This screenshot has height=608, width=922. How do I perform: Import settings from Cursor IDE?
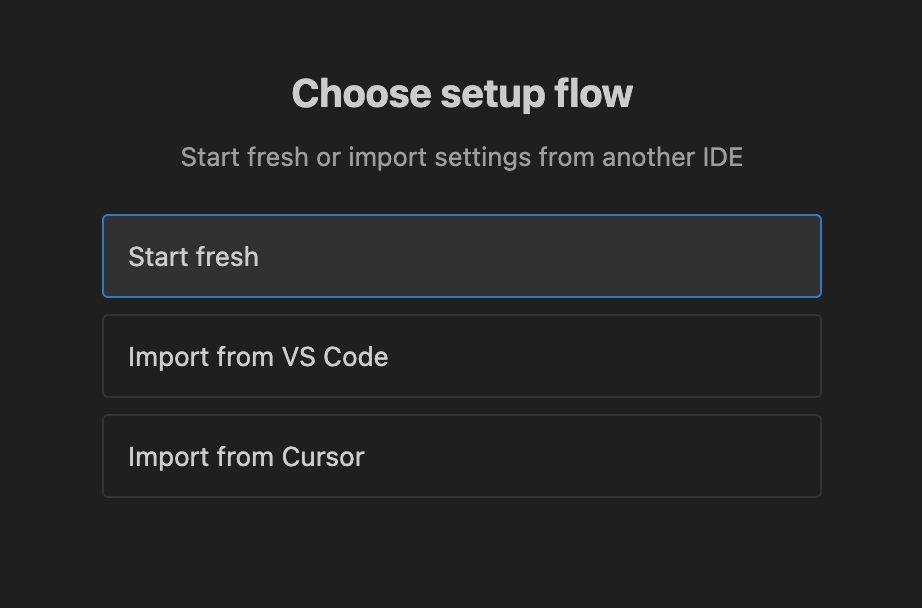tap(461, 456)
